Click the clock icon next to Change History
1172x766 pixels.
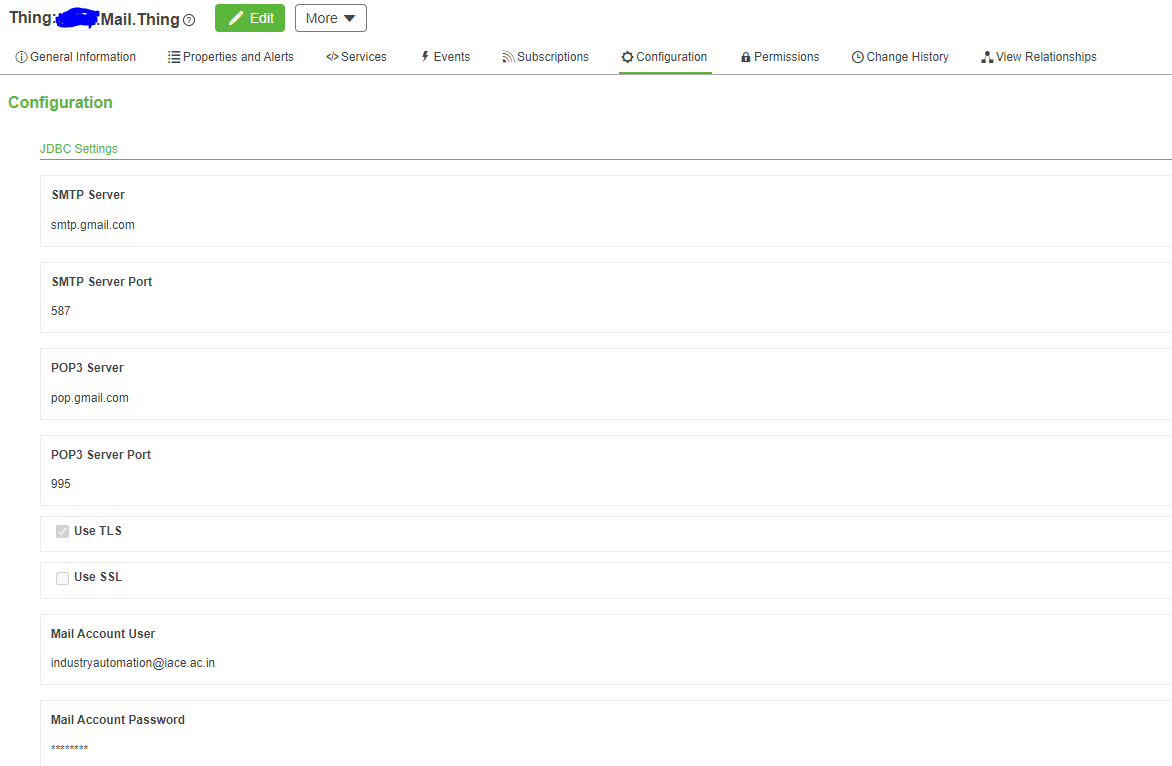857,57
